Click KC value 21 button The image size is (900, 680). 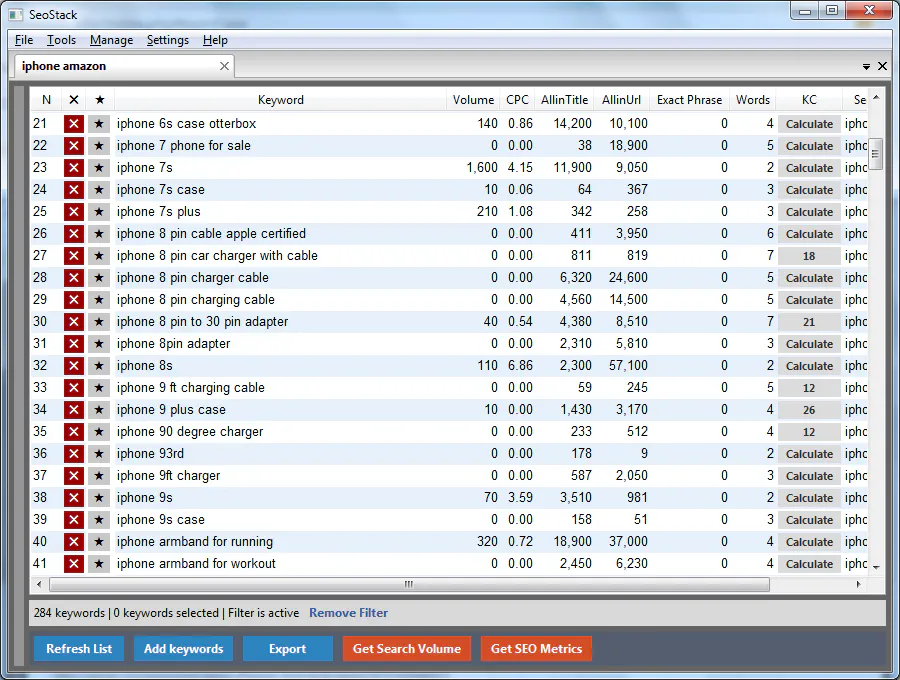coord(809,322)
